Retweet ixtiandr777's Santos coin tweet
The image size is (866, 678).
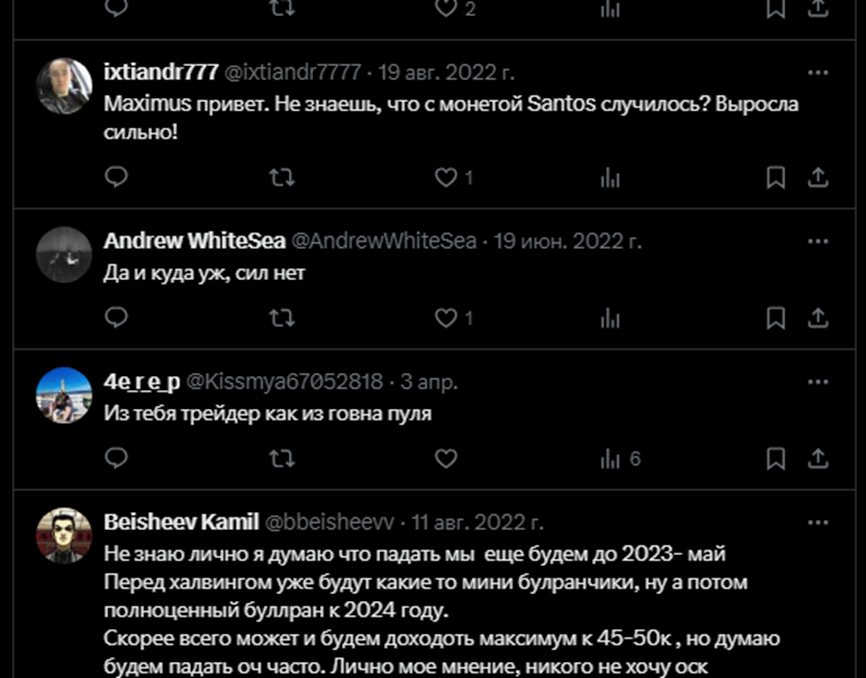click(282, 177)
